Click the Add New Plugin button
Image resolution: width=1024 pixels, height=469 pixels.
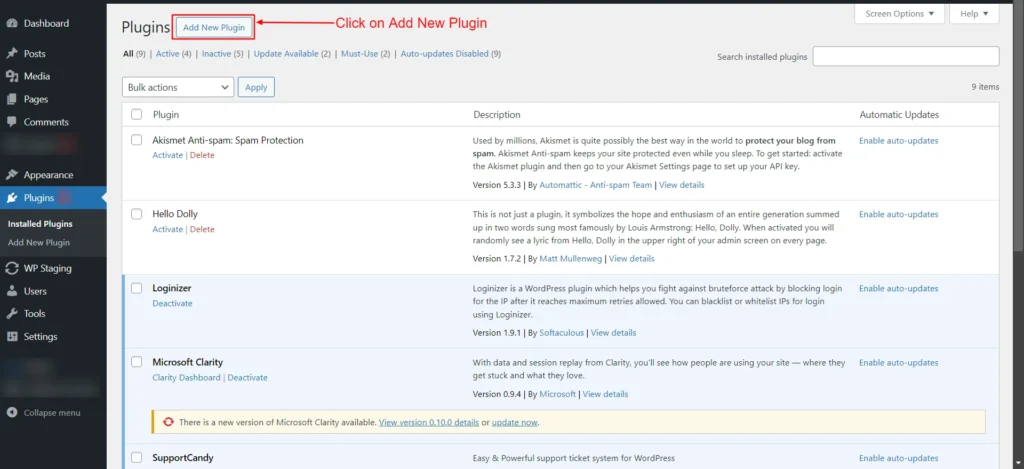214,27
